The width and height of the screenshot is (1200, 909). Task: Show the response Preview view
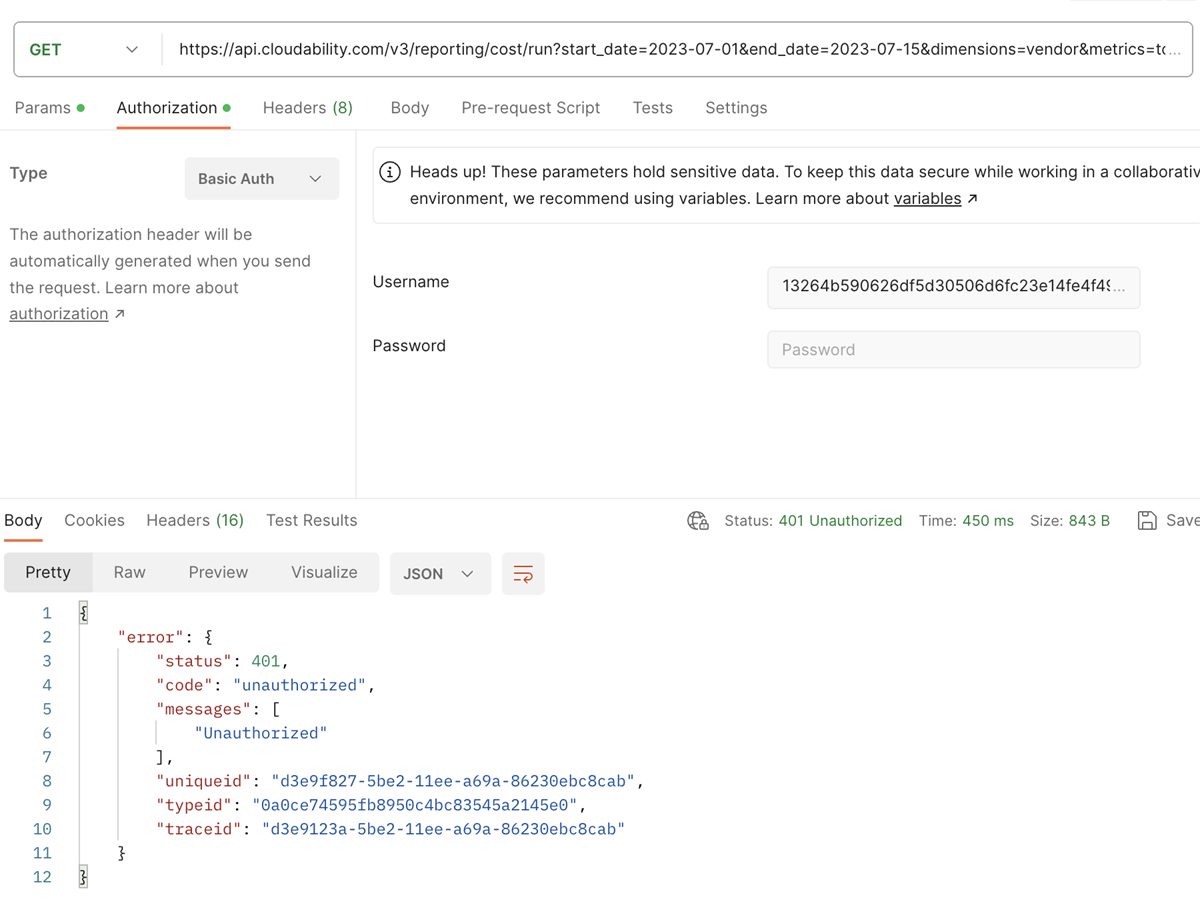point(218,572)
